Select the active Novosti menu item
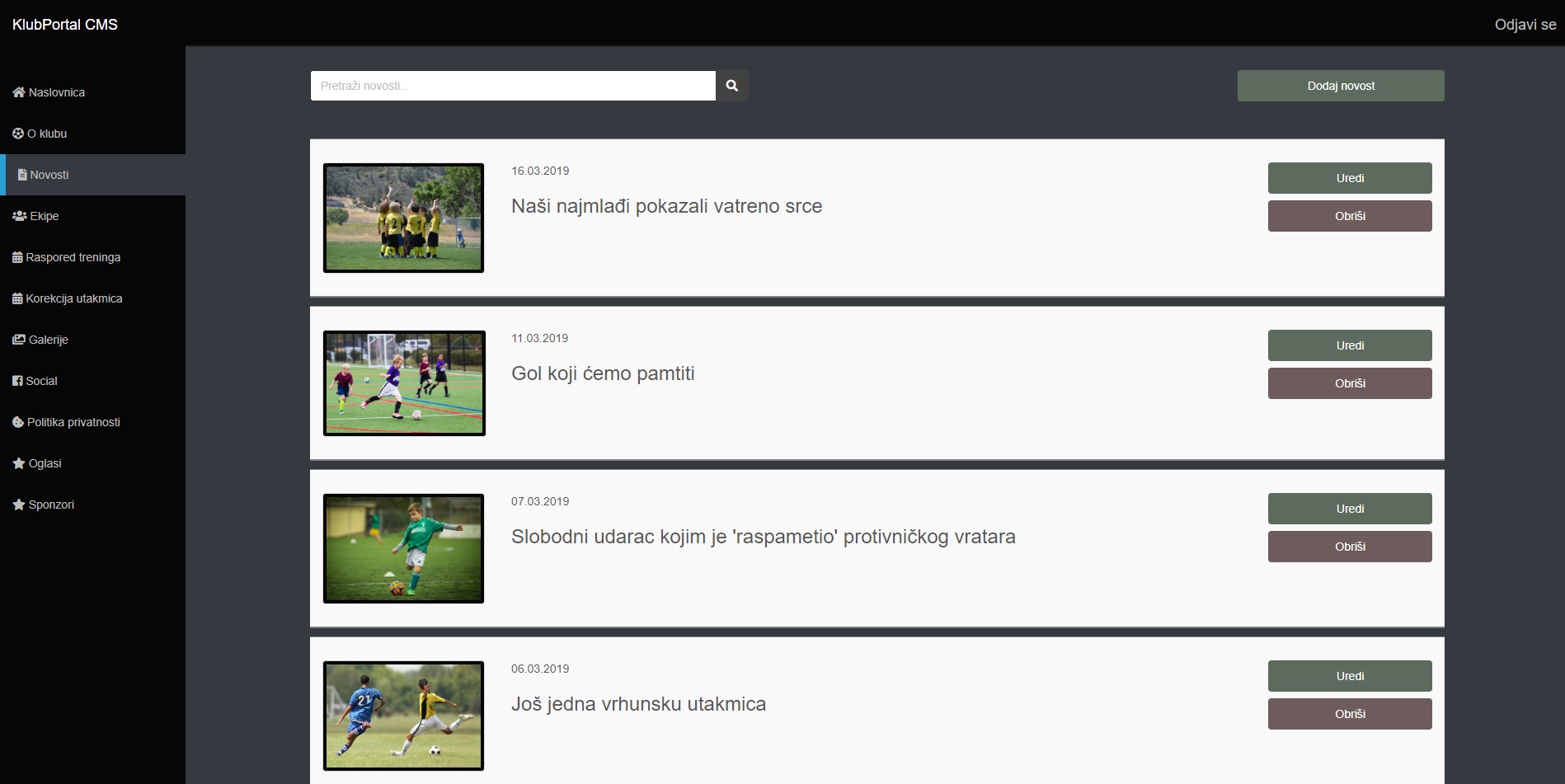This screenshot has height=784, width=1565. pyautogui.click(x=92, y=175)
